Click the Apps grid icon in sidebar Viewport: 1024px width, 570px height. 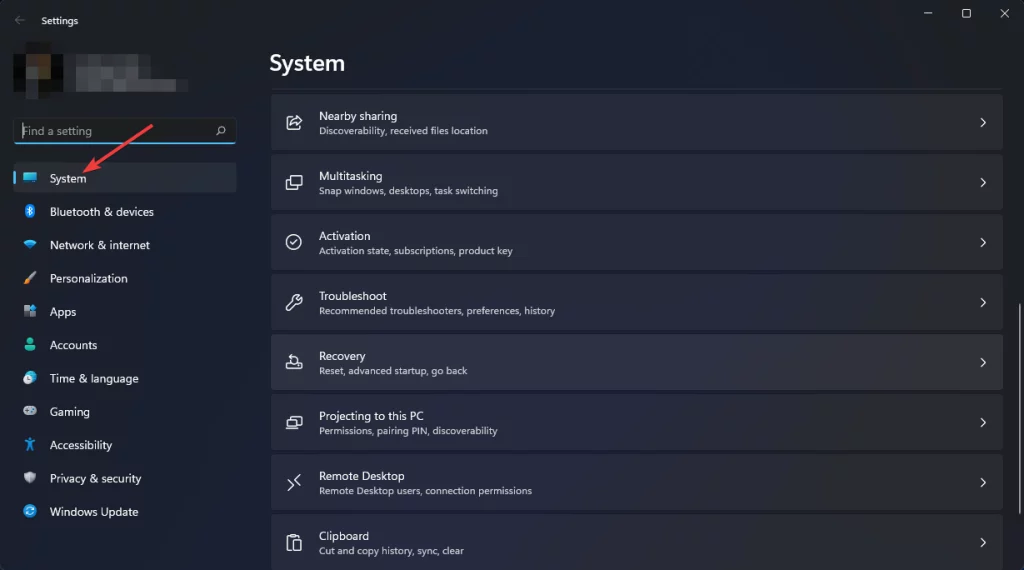[x=30, y=311]
